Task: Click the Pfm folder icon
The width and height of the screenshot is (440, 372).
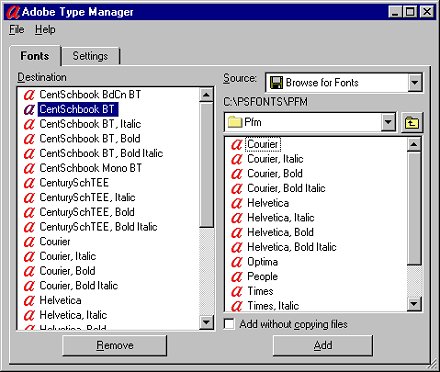Action: [235, 122]
